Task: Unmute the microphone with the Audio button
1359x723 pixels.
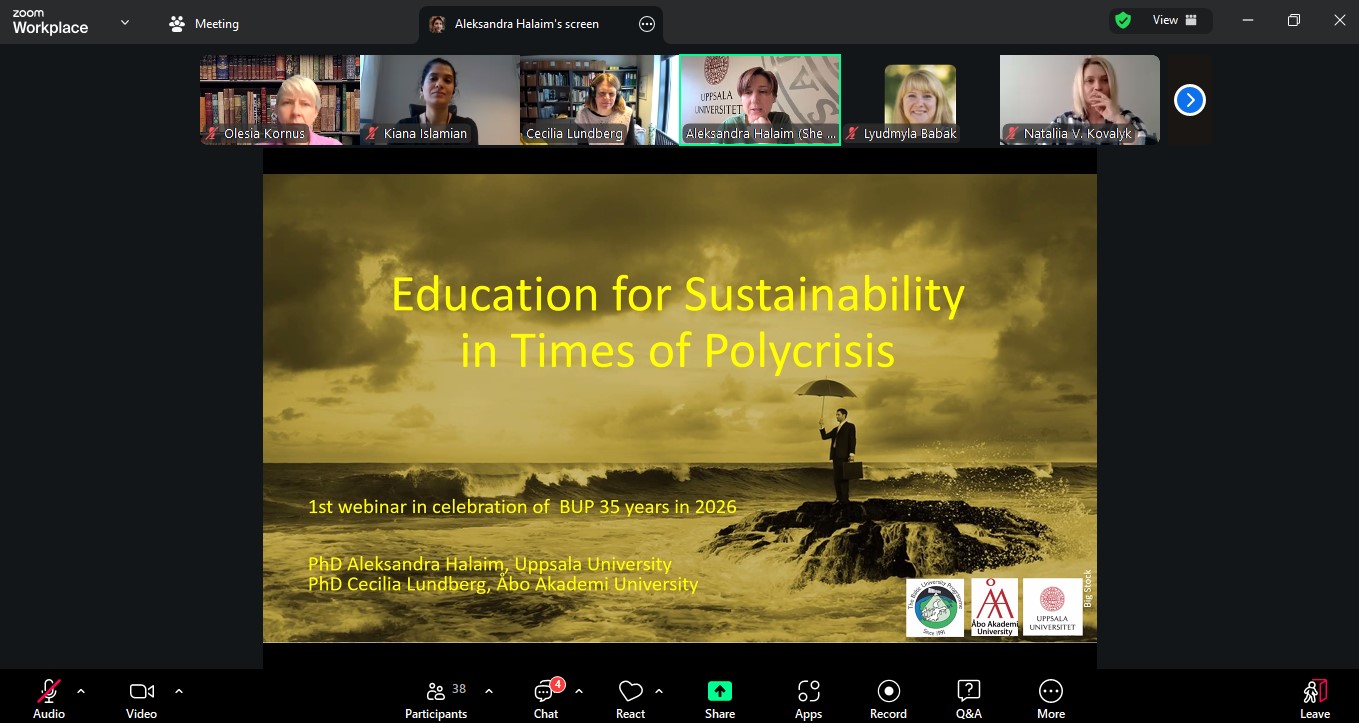Action: point(48,698)
